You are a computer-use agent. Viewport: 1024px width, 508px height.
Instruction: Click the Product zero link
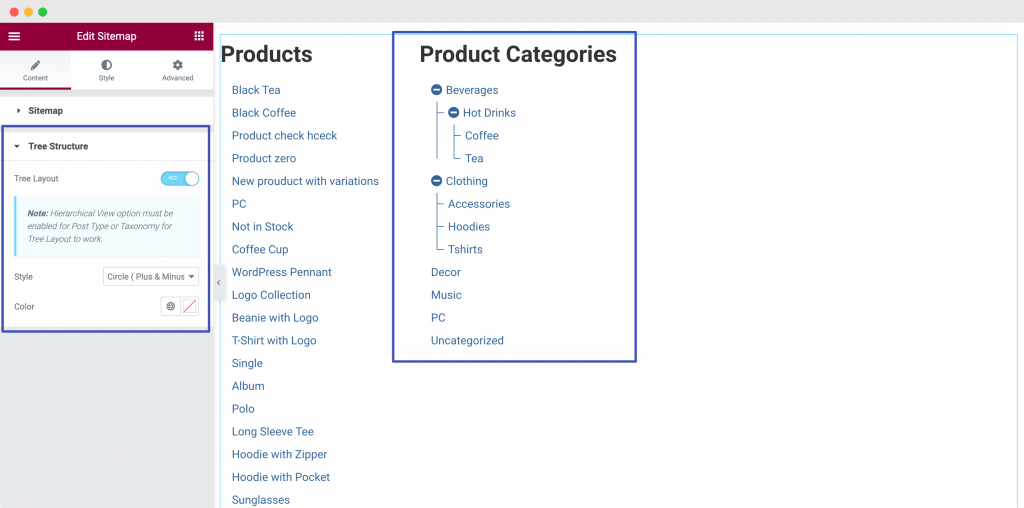pyautogui.click(x=264, y=159)
